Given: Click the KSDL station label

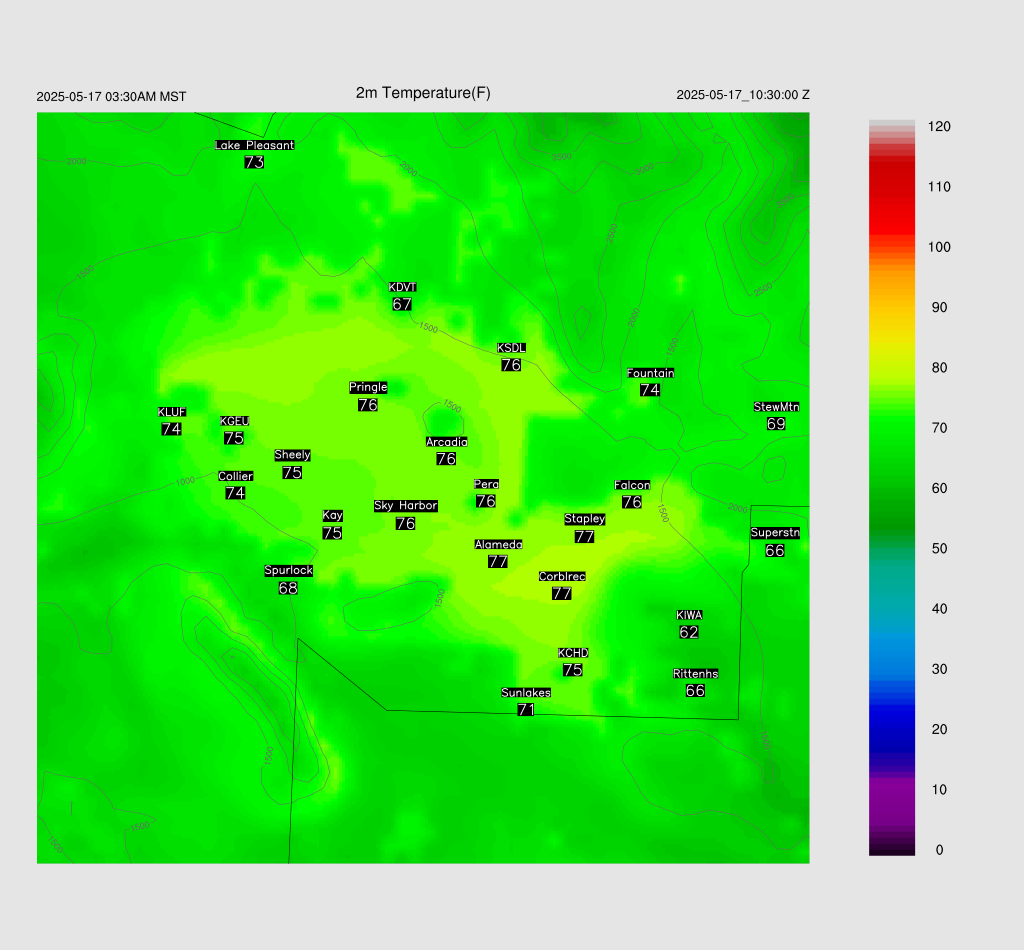Looking at the screenshot, I should pyautogui.click(x=511, y=348).
